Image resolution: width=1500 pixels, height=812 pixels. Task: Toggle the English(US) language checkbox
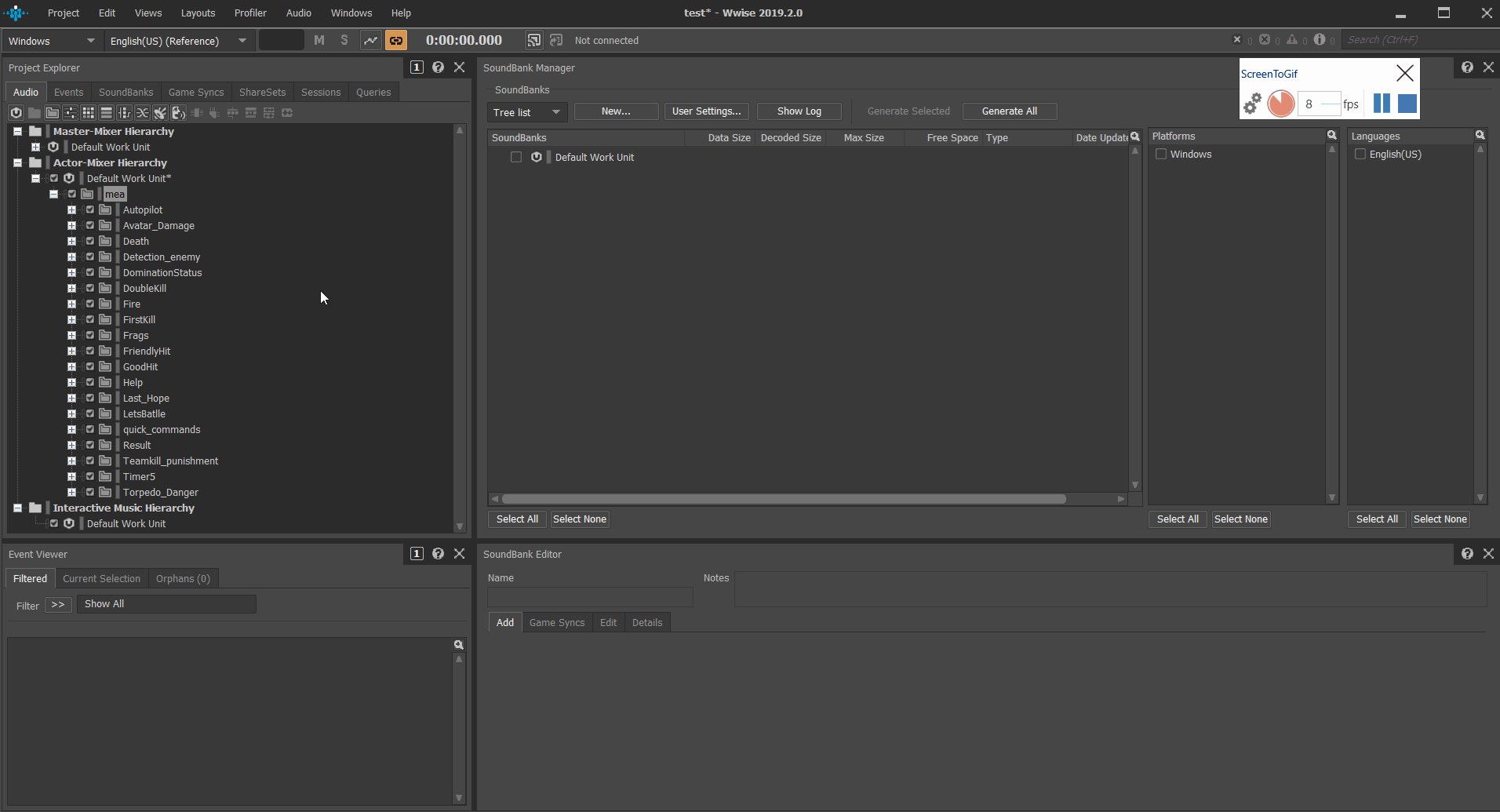pyautogui.click(x=1360, y=155)
